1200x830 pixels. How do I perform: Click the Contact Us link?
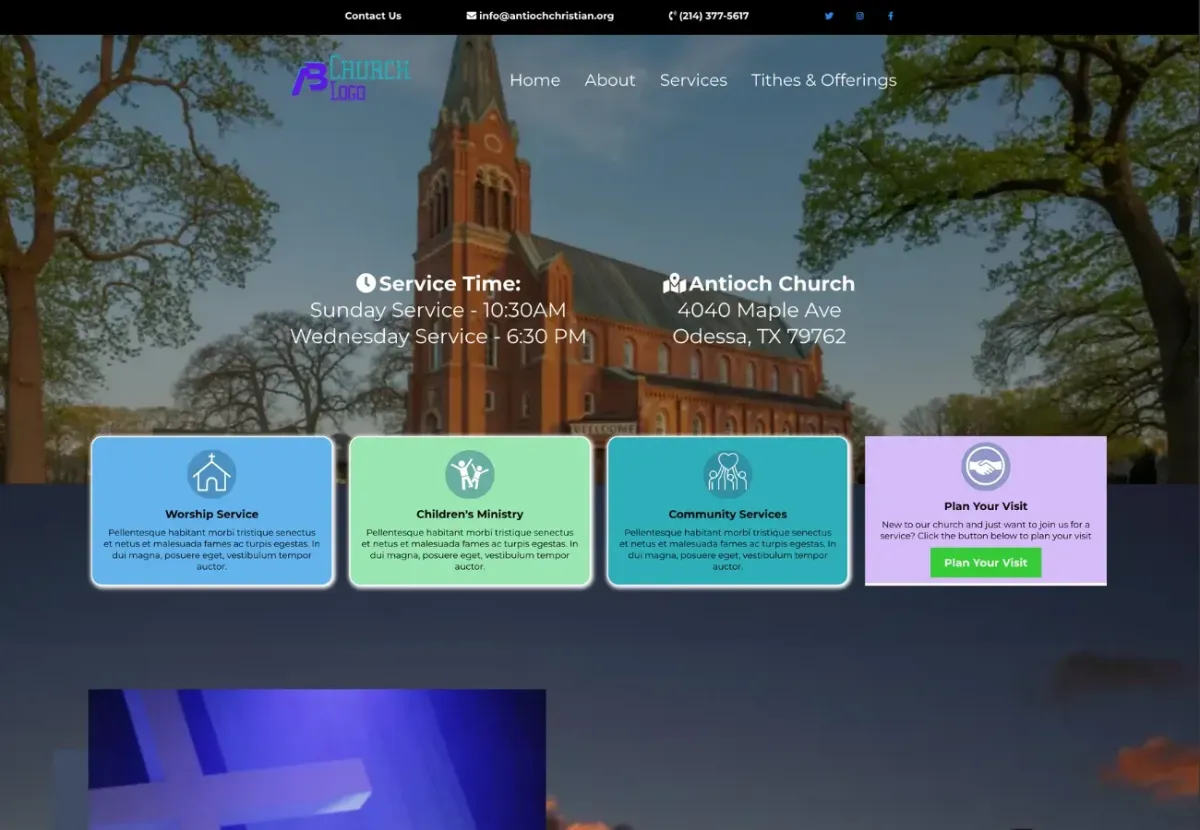coord(373,16)
